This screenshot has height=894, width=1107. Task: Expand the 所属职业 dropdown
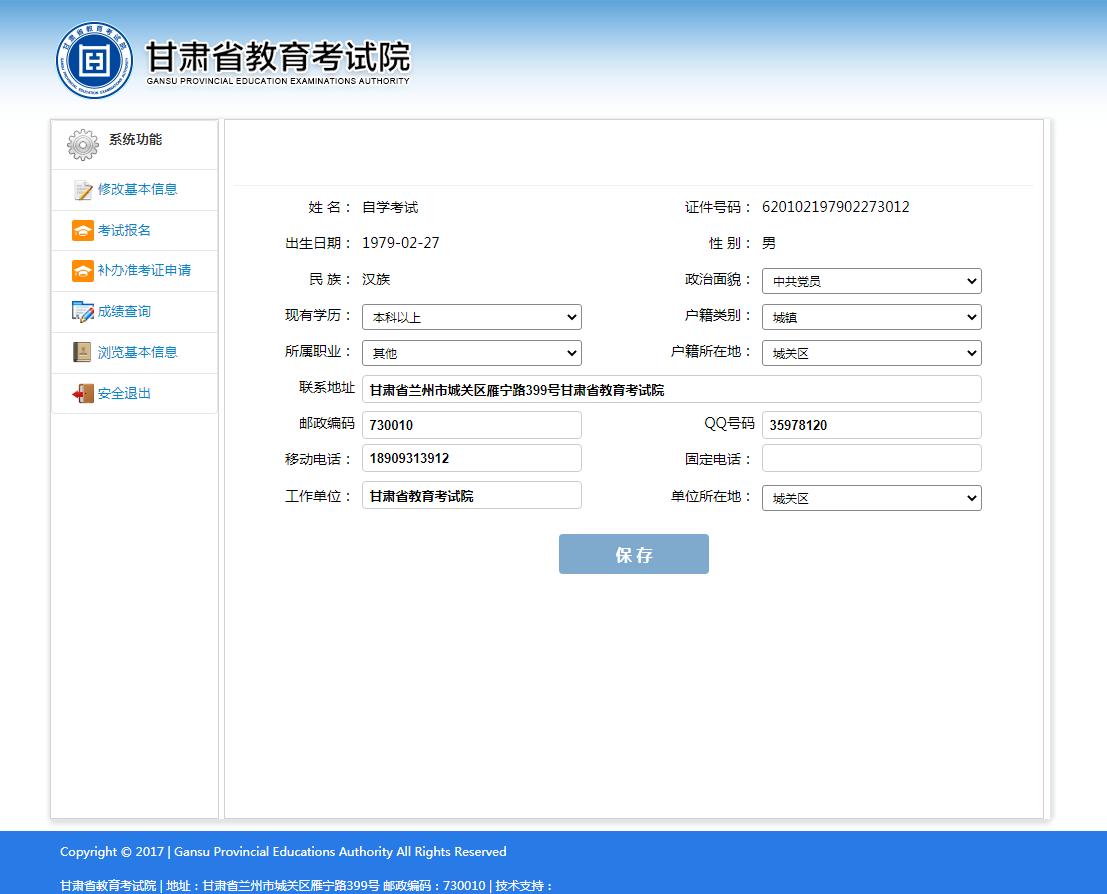[471, 354]
